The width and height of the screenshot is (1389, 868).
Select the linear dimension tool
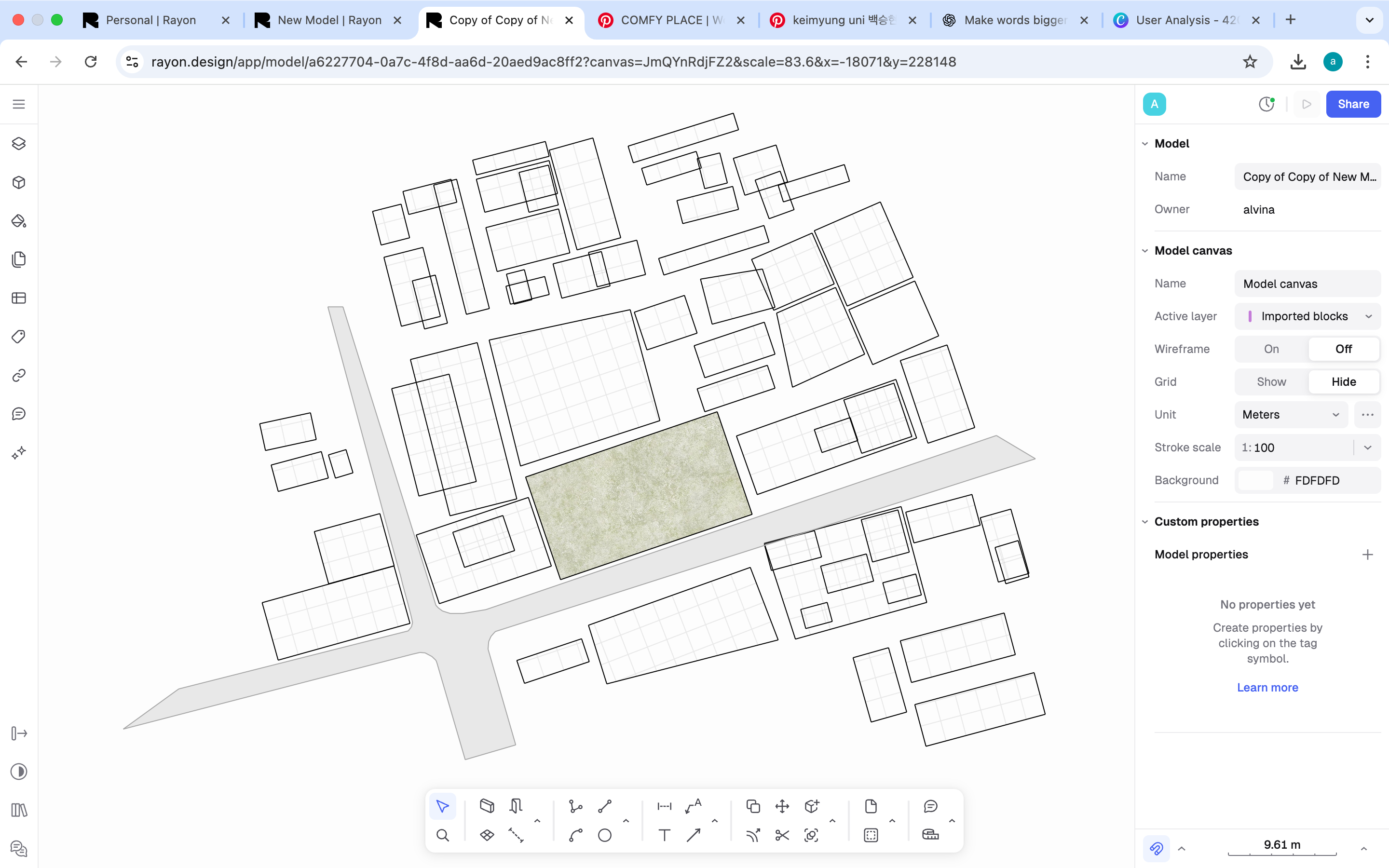tap(664, 806)
